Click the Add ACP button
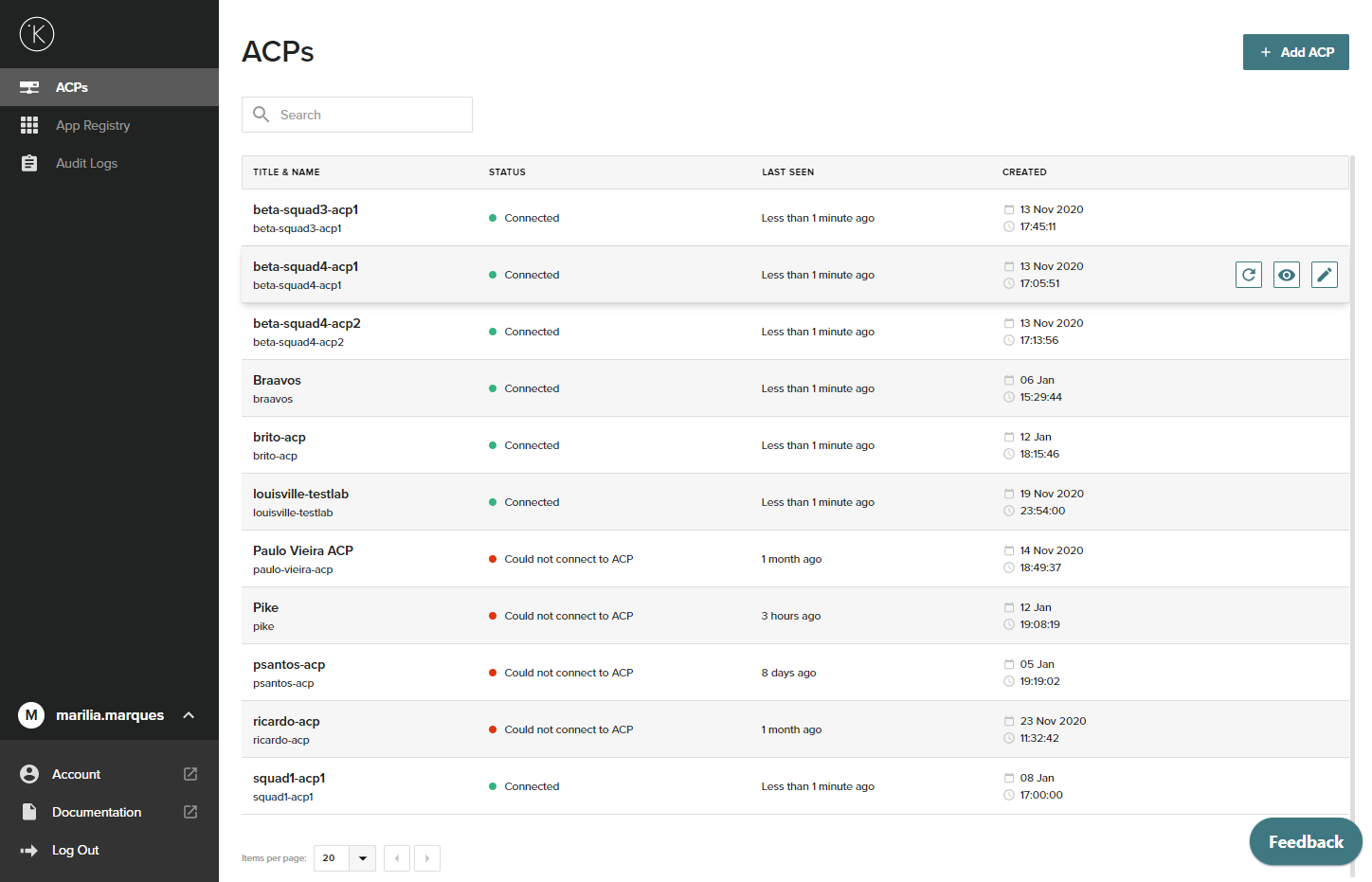 click(x=1296, y=52)
